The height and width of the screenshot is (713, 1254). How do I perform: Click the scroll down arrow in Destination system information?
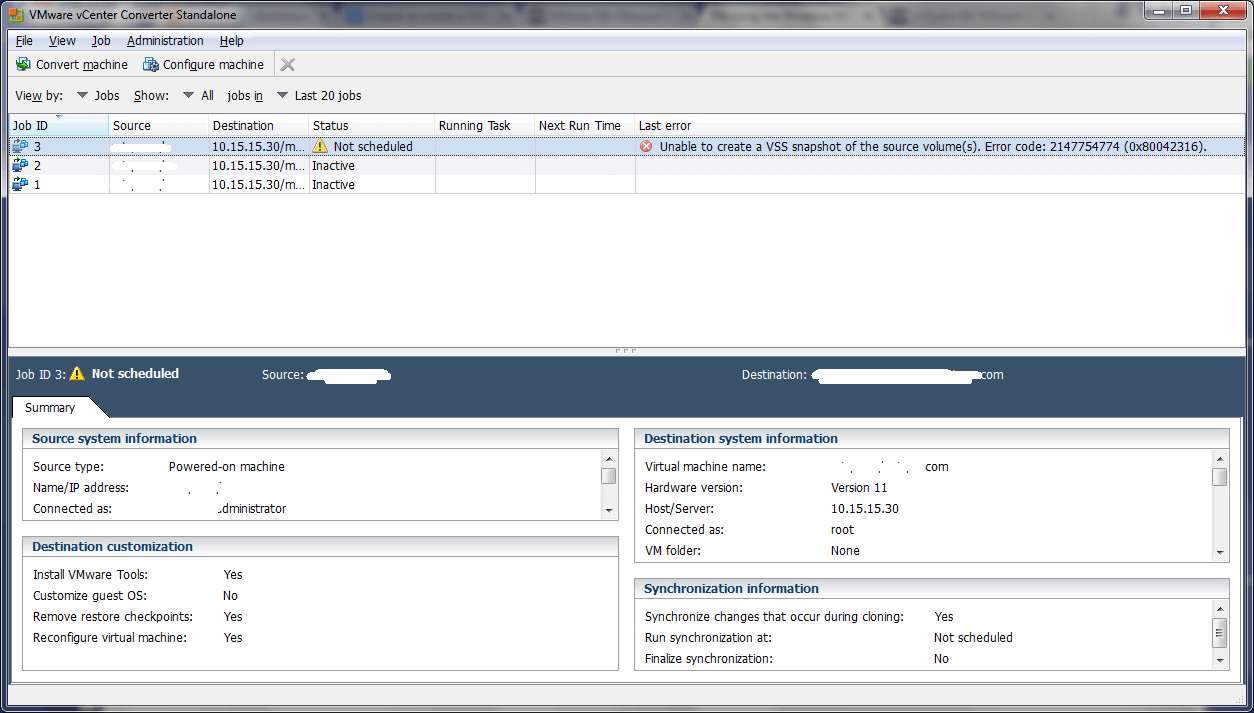pyautogui.click(x=1220, y=553)
